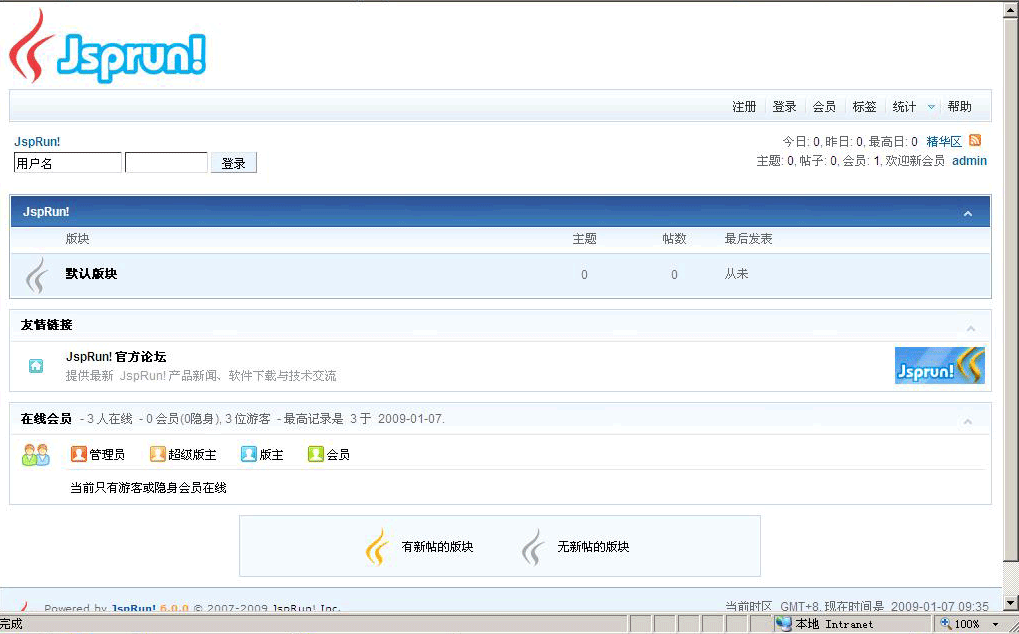The image size is (1019, 634).
Task: Click the 超级版主 user icon
Action: tap(157, 454)
